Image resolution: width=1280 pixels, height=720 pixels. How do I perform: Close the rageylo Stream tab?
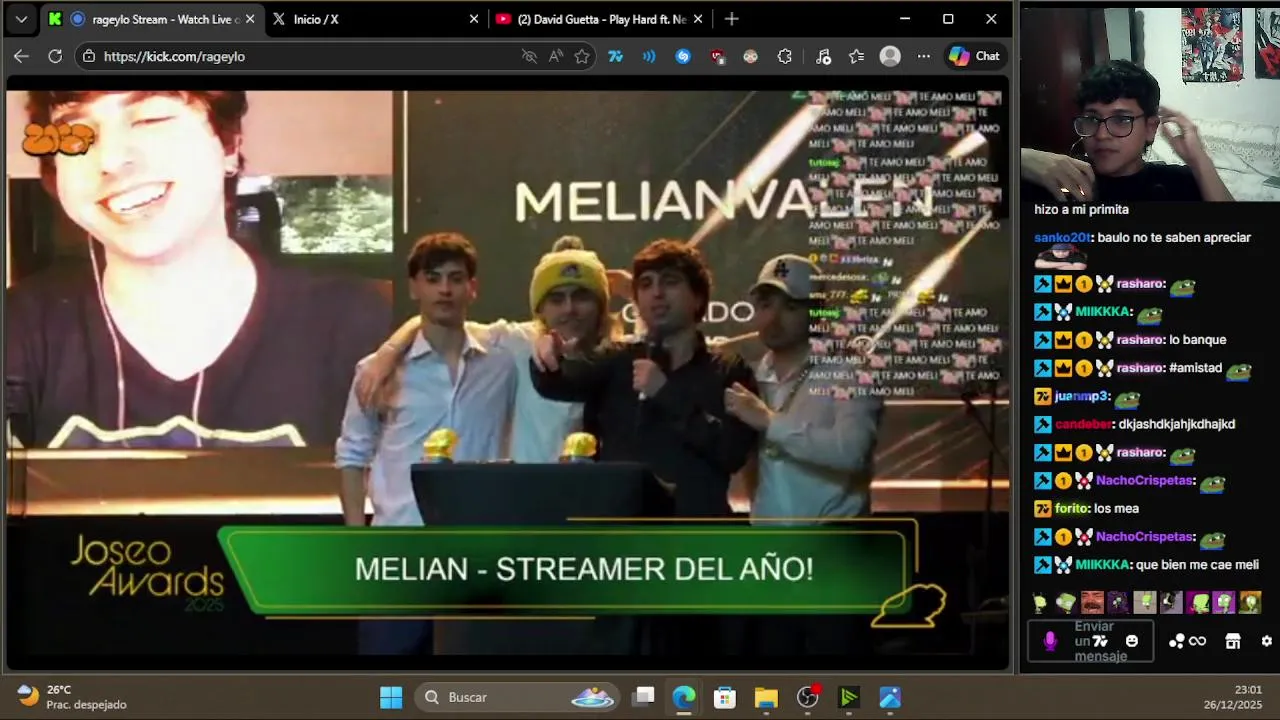(x=250, y=19)
